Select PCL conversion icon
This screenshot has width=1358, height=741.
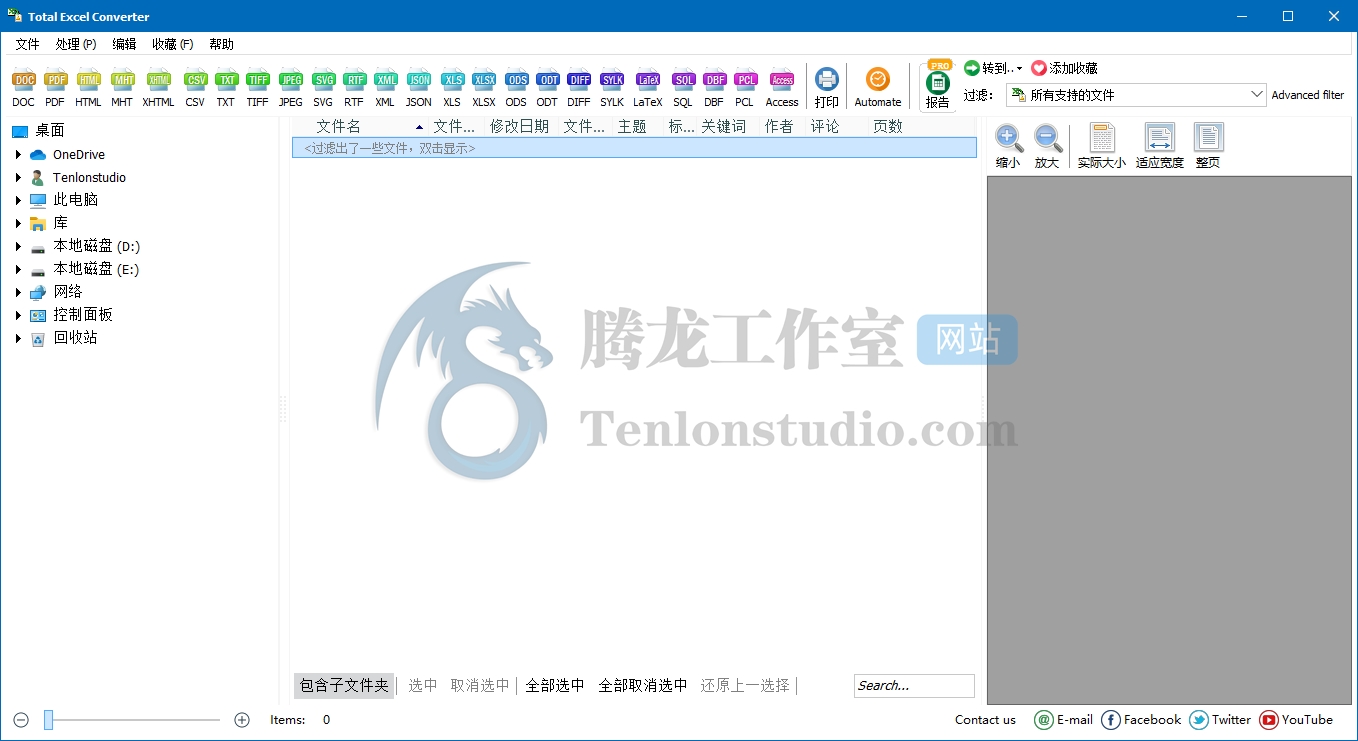point(745,88)
